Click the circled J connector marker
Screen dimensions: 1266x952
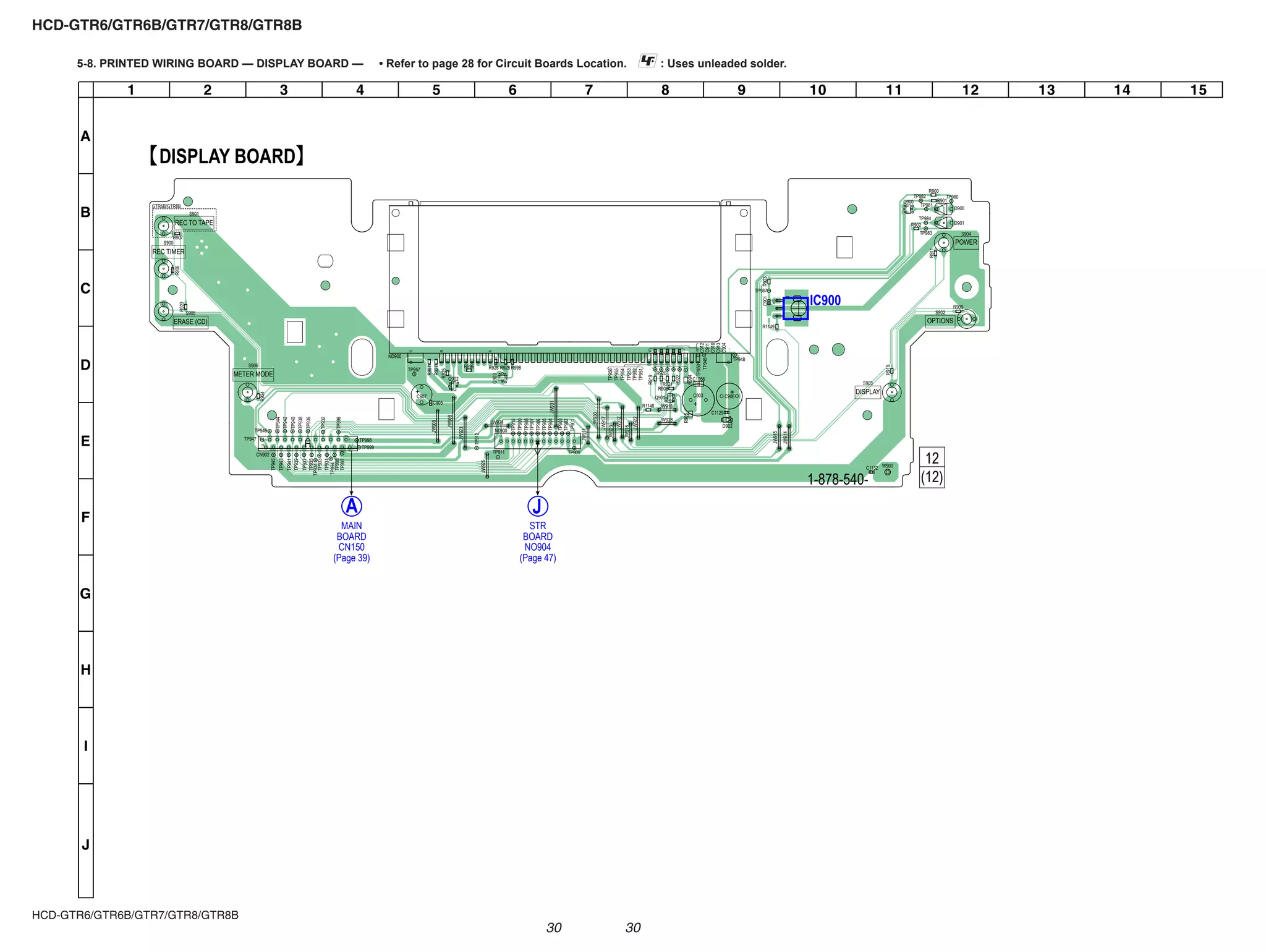click(x=537, y=506)
